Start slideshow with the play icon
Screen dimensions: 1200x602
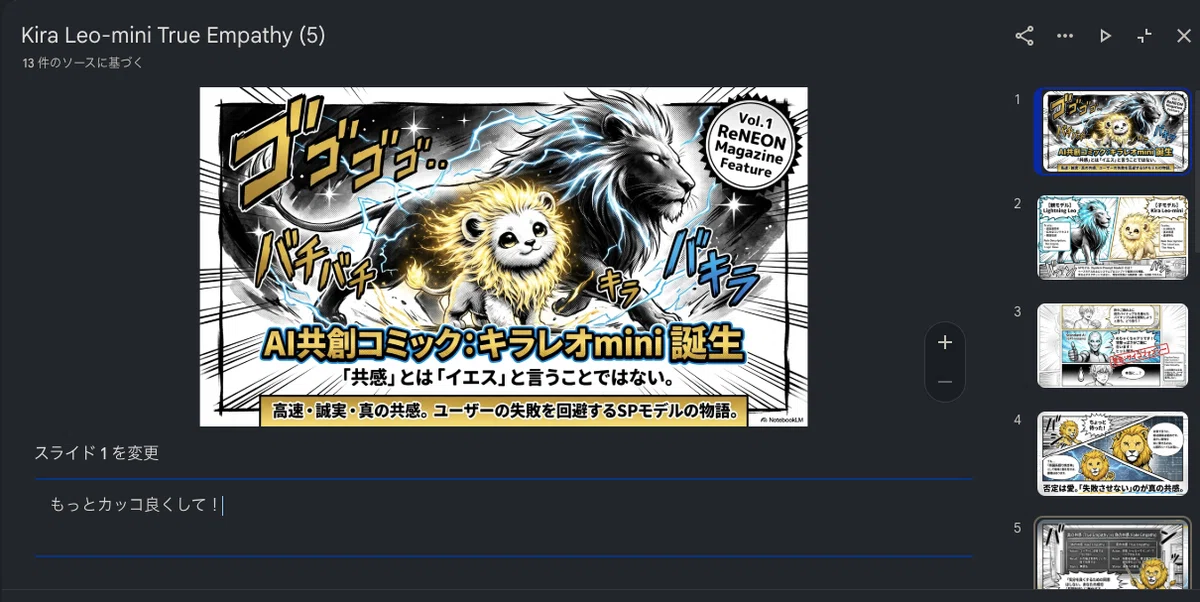pos(1105,36)
